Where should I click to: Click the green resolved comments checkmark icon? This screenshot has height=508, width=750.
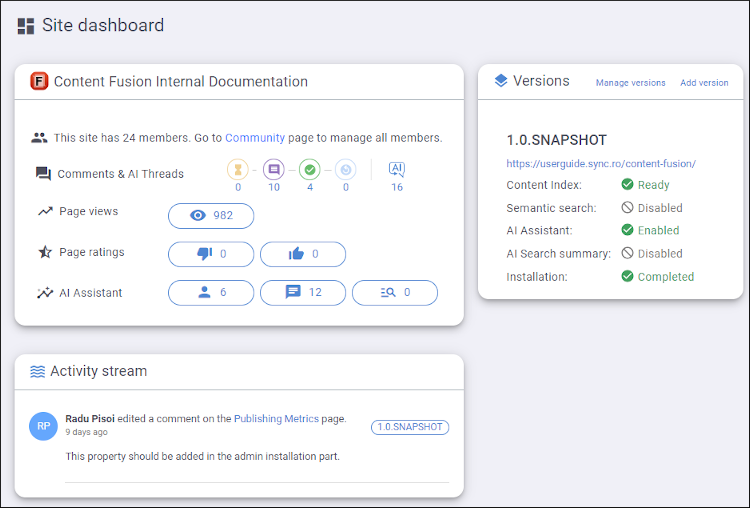pos(310,170)
